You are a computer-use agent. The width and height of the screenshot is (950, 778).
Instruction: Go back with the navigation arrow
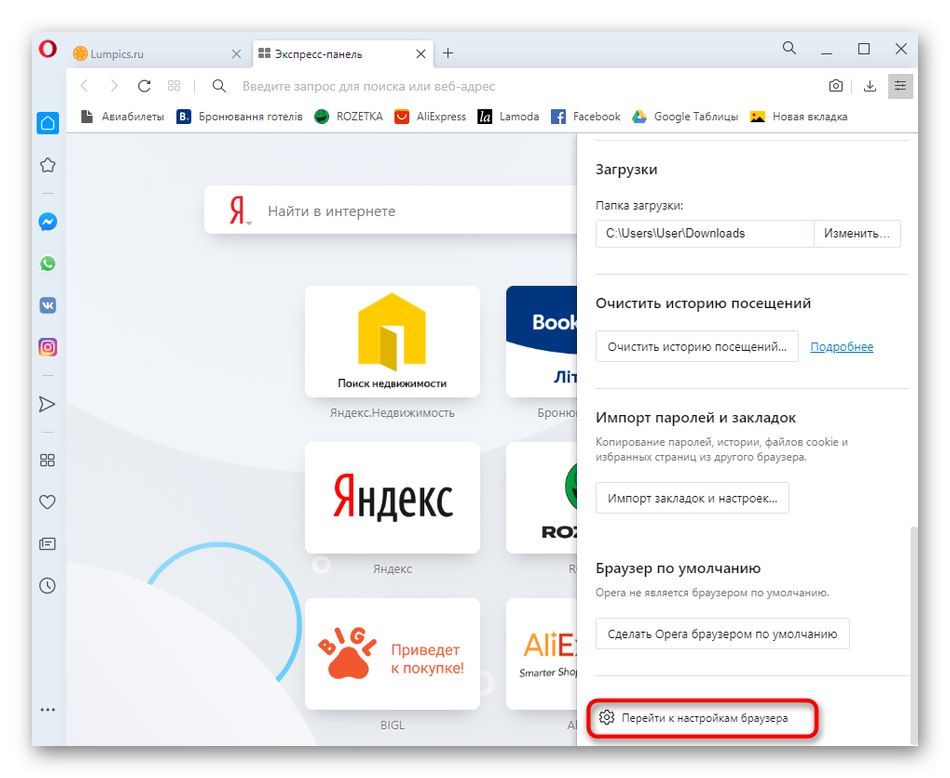(84, 86)
